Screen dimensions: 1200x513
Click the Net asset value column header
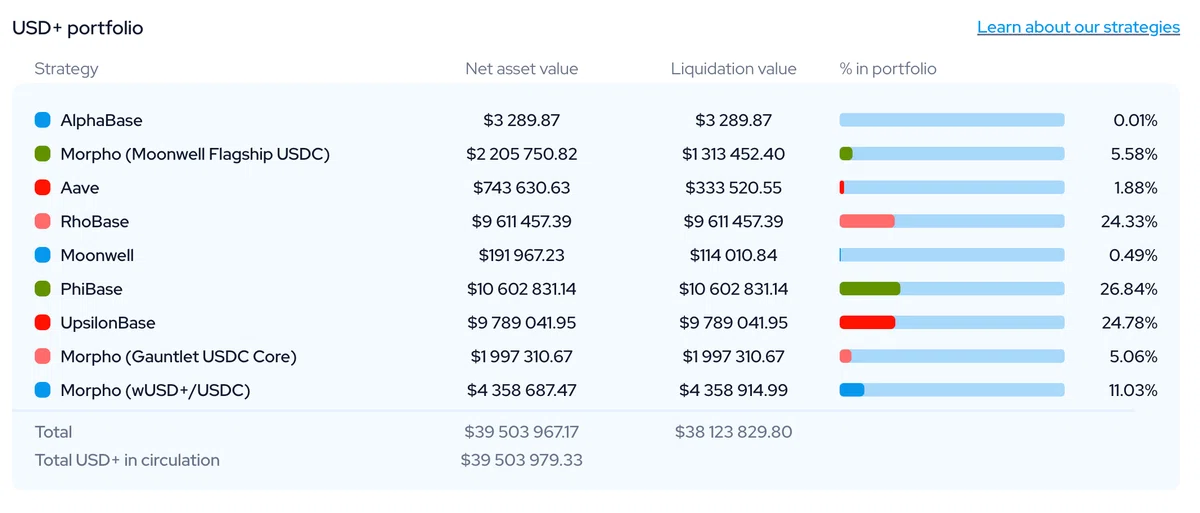[522, 69]
